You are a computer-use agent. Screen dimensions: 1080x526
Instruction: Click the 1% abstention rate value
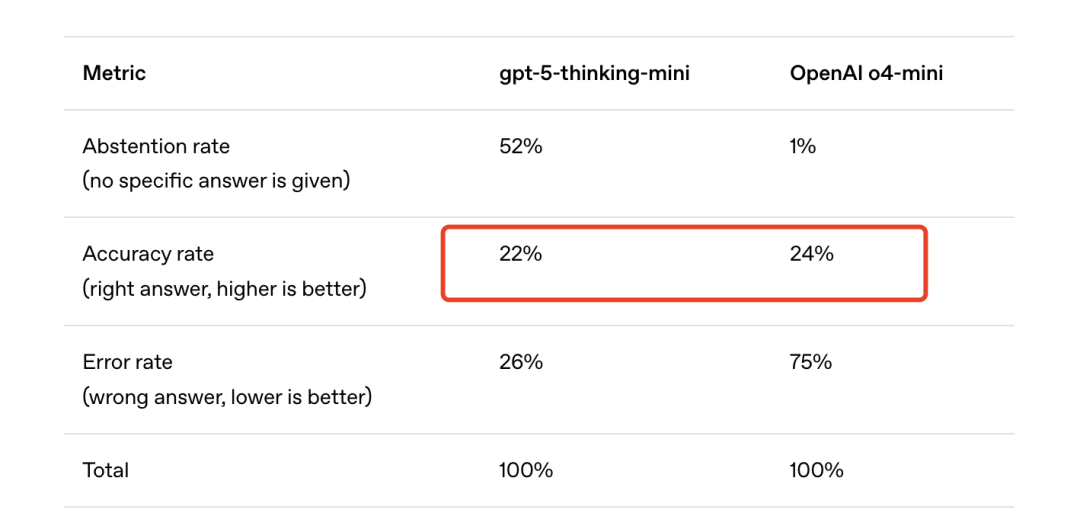(x=802, y=146)
